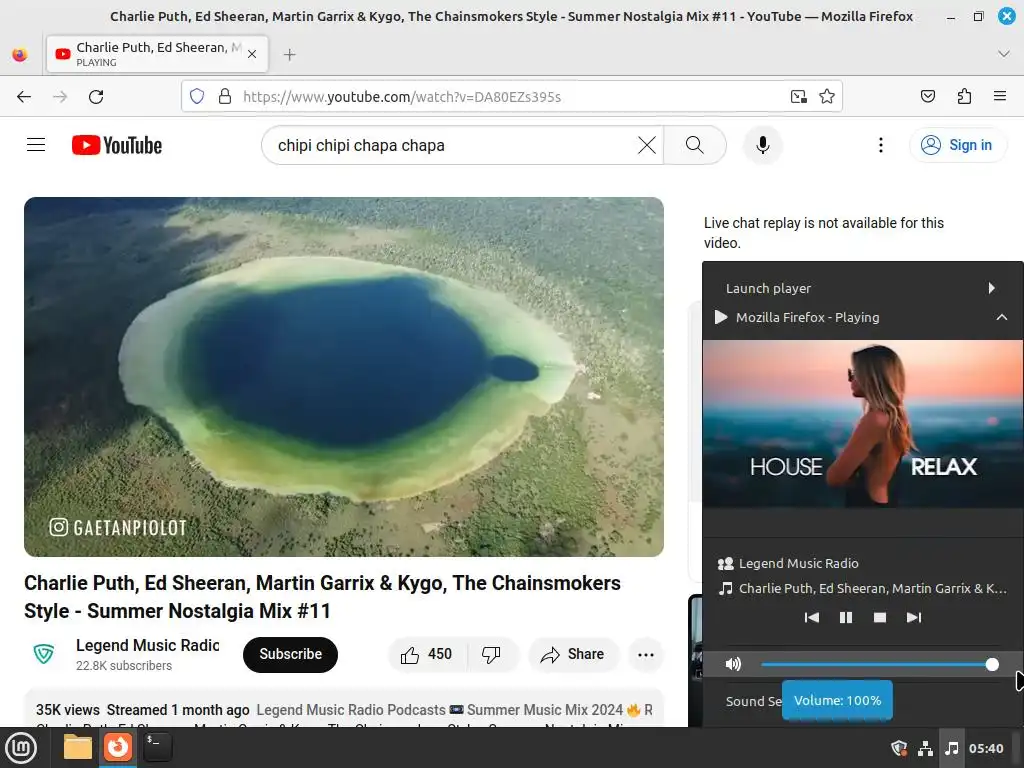Mute using the speaker icon in applet
1024x768 pixels.
tap(733, 664)
